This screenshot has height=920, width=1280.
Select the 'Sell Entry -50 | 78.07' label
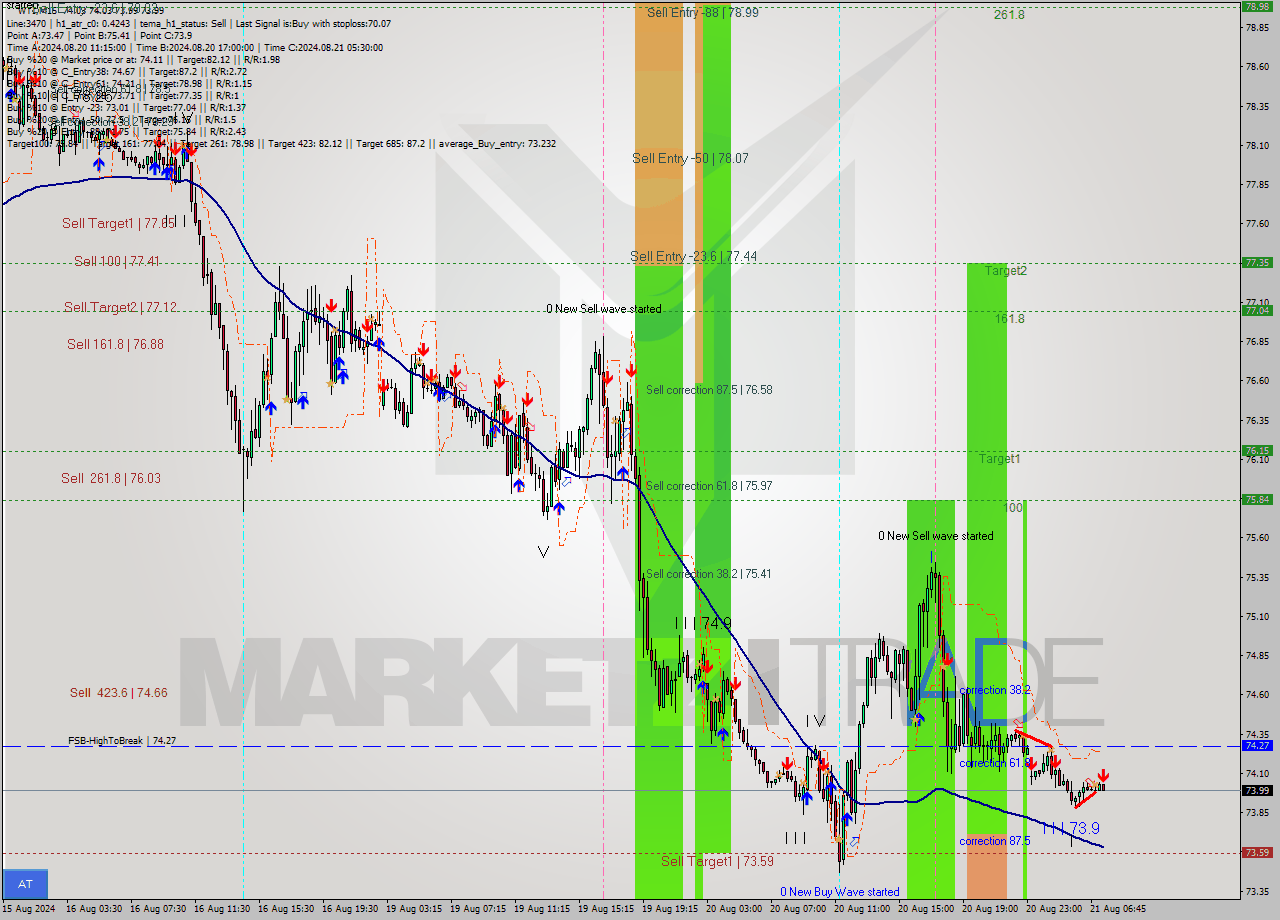point(690,158)
